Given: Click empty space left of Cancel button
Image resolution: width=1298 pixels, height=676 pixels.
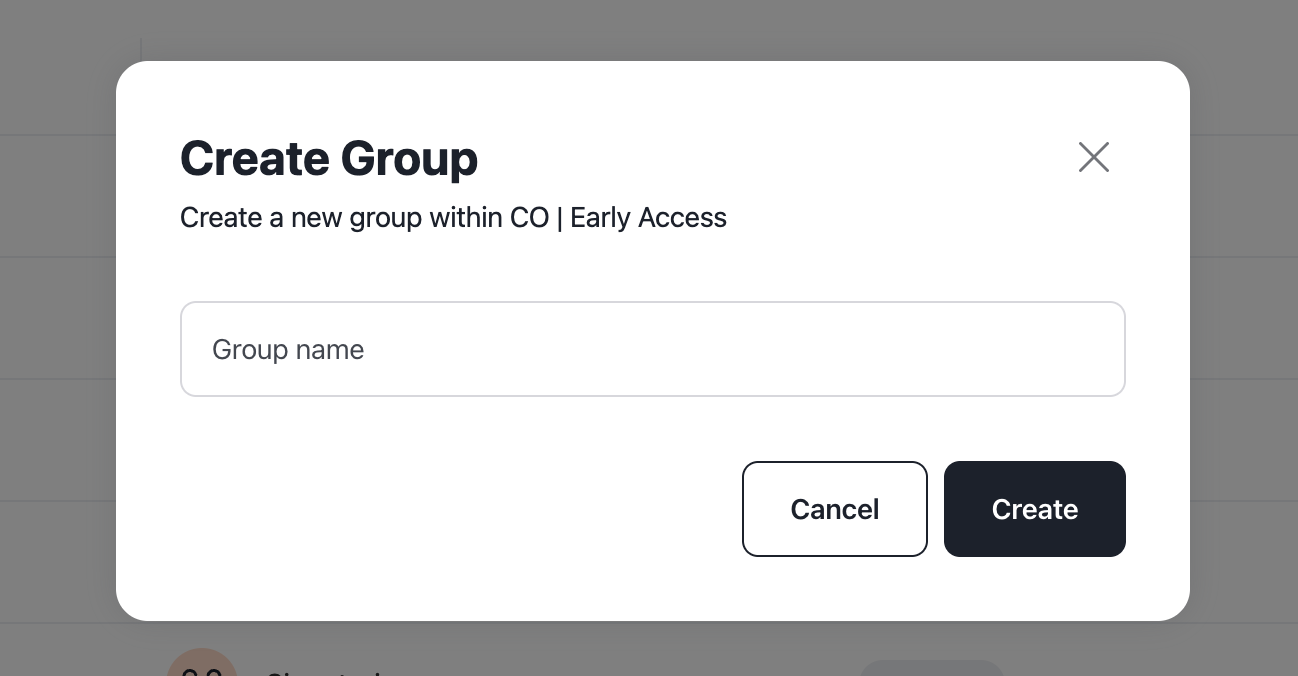Looking at the screenshot, I should pos(460,509).
